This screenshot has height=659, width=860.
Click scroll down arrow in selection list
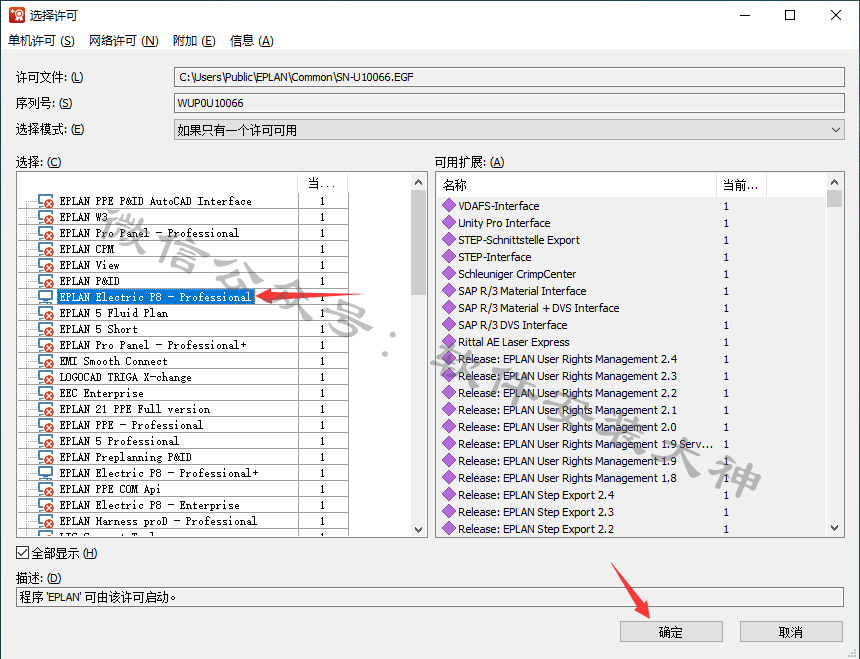[x=418, y=530]
